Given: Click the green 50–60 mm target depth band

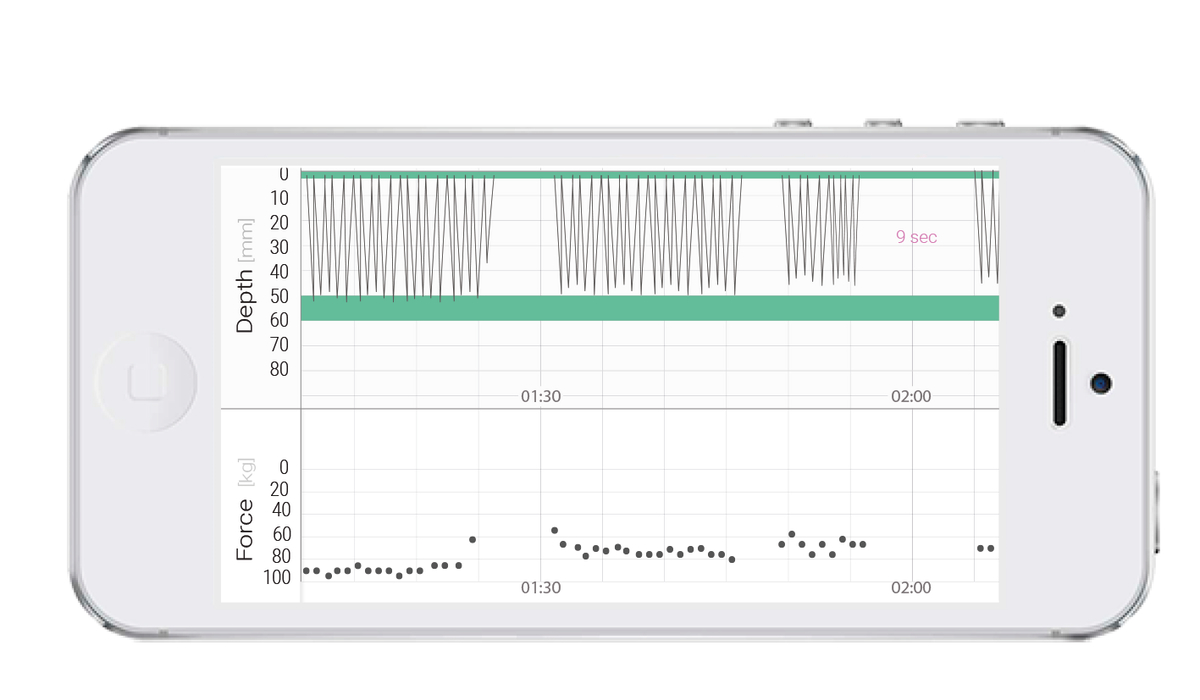Looking at the screenshot, I should [650, 308].
